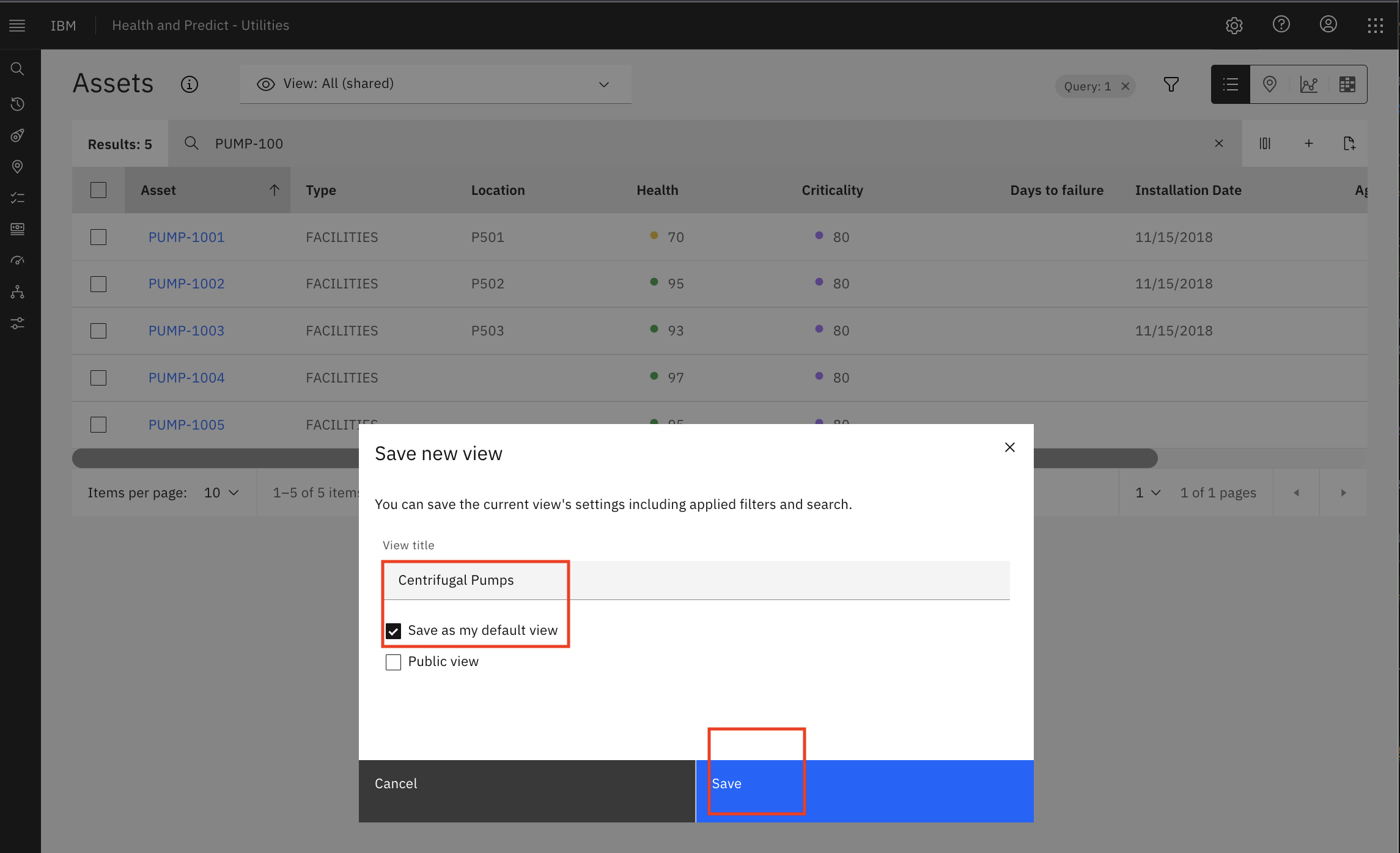Open the app switcher grid icon
This screenshot has width=1400, height=853.
1375,25
